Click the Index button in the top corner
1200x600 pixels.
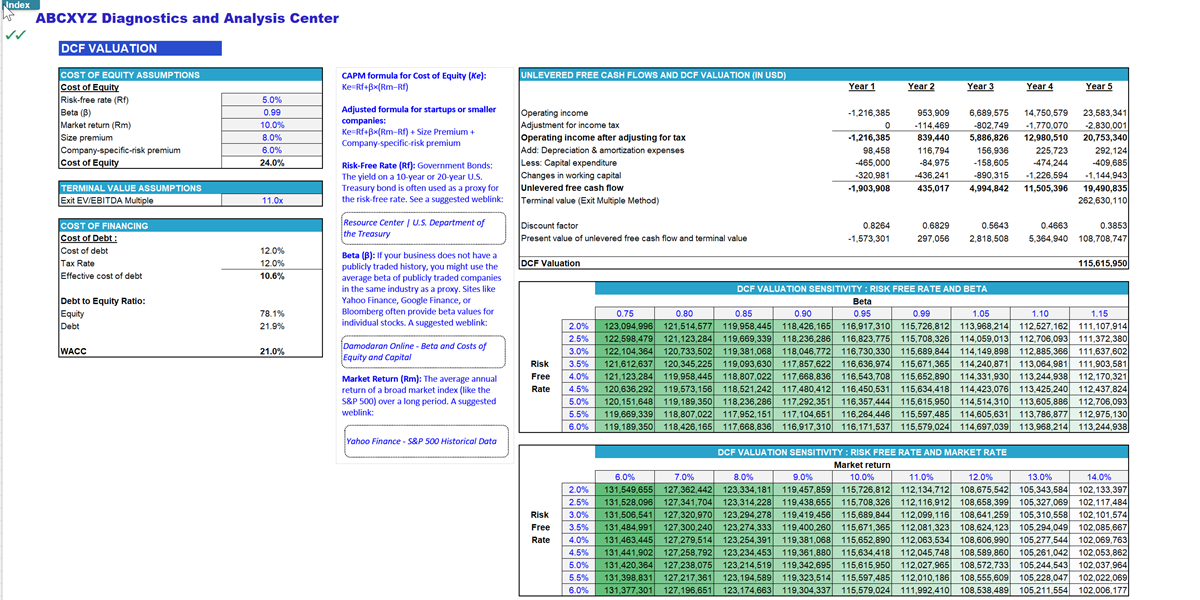pos(17,5)
